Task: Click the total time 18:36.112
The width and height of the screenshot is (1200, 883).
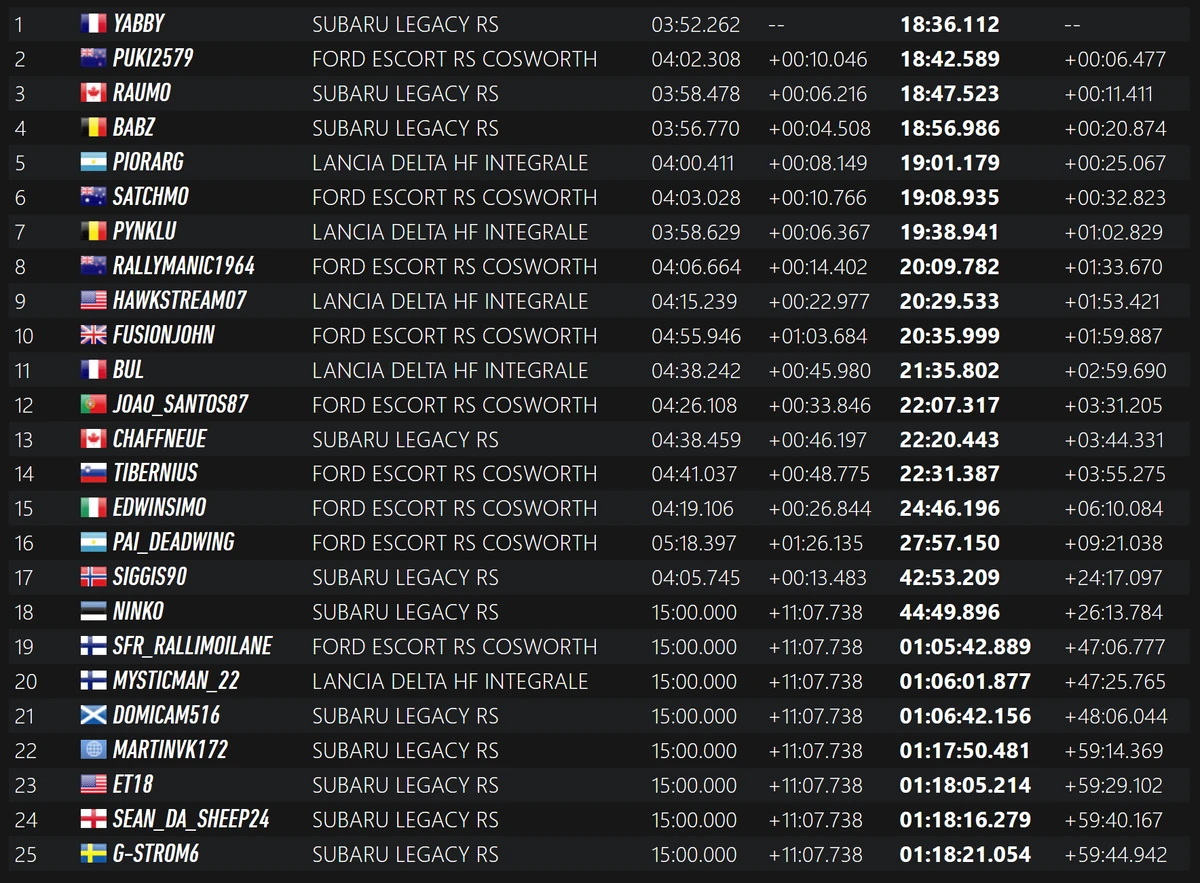Action: (x=949, y=24)
